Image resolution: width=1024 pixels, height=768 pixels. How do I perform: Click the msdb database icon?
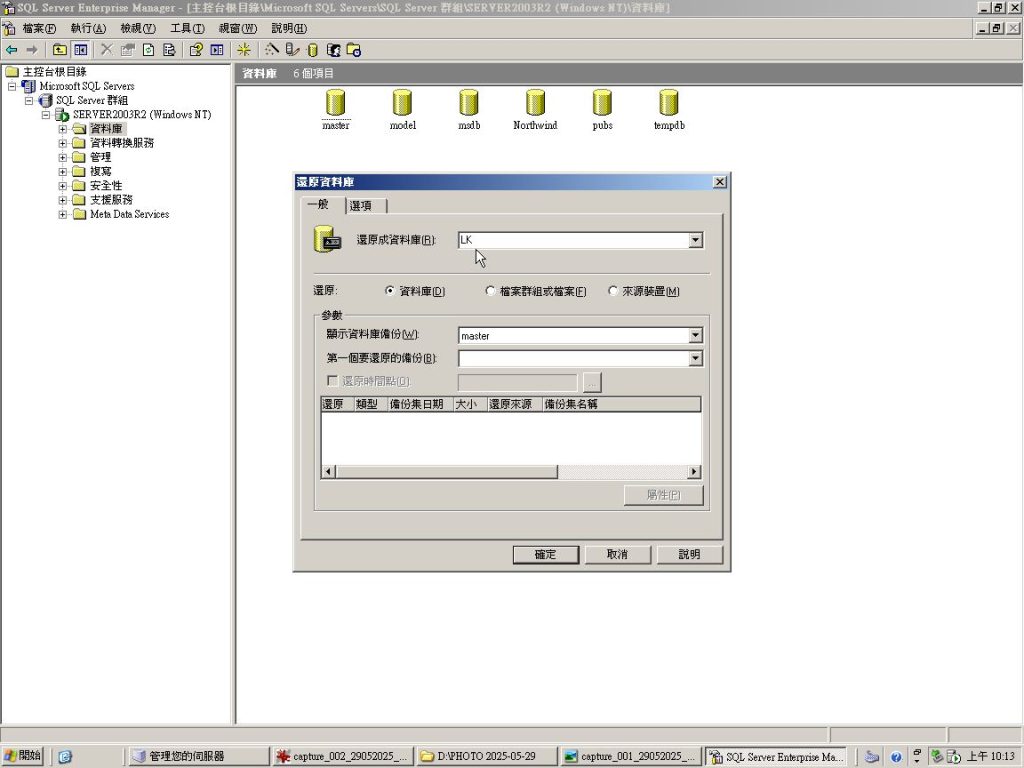(x=469, y=103)
